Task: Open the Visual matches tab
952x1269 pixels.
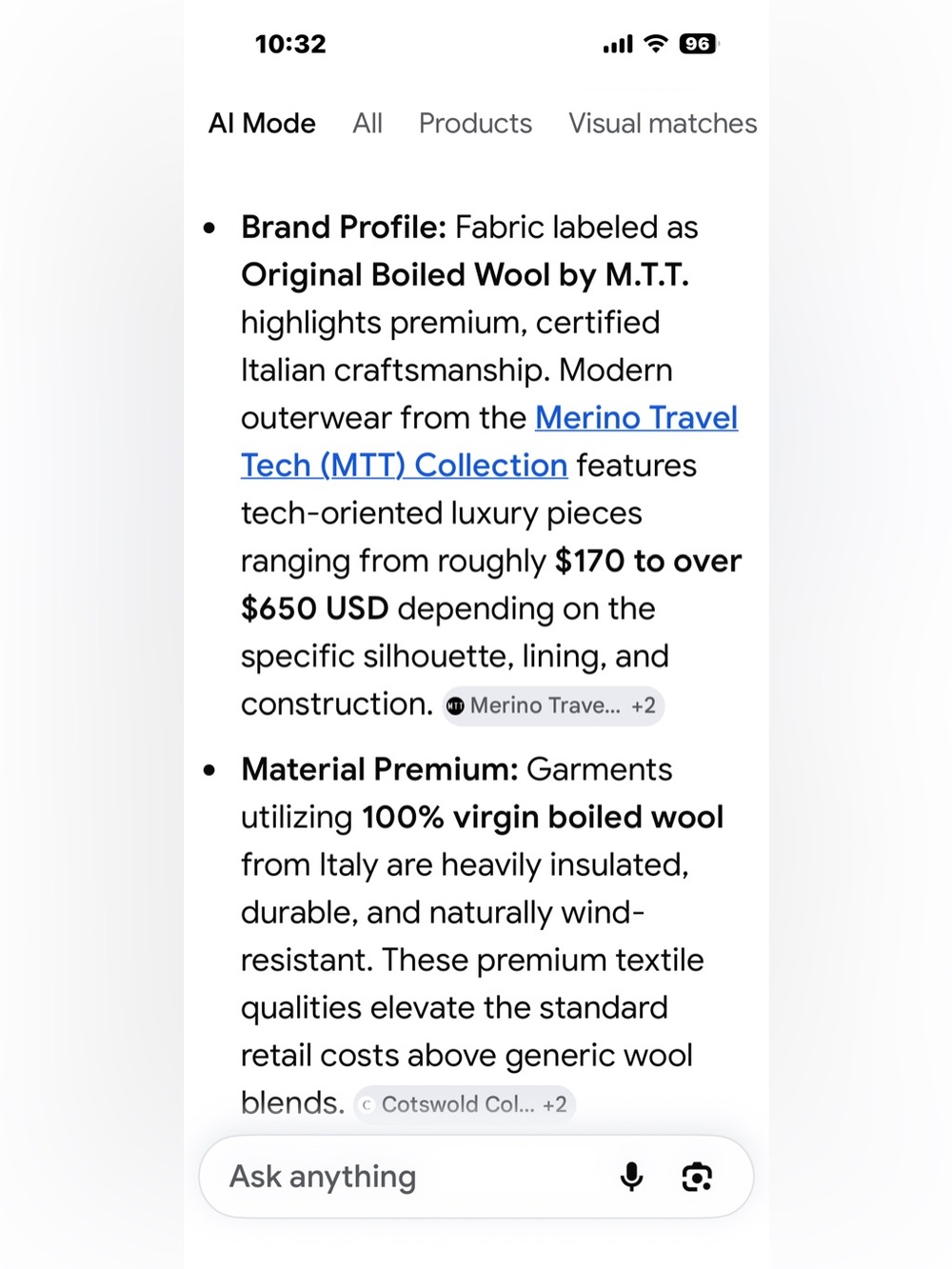Action: point(663,123)
